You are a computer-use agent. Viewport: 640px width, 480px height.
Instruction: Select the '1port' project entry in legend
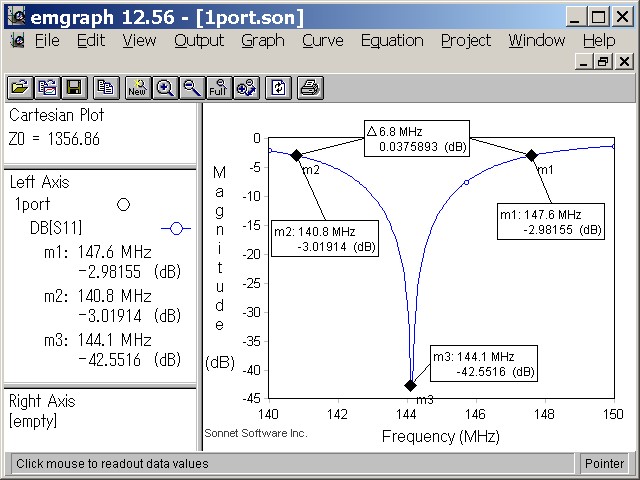(x=32, y=204)
